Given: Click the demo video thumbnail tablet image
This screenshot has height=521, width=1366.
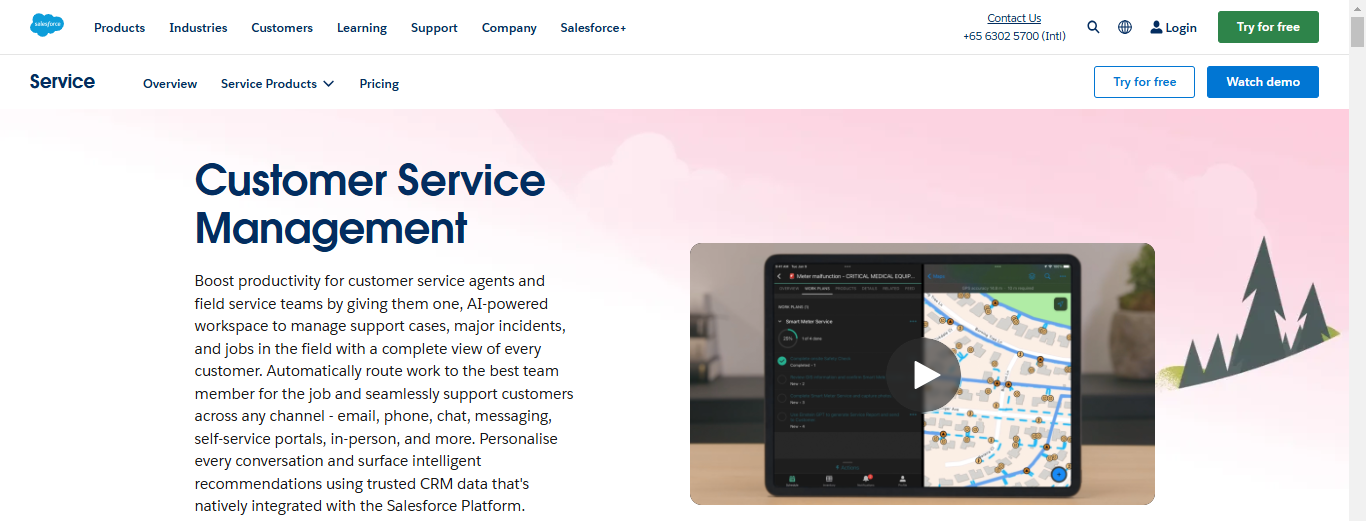Looking at the screenshot, I should click(922, 374).
